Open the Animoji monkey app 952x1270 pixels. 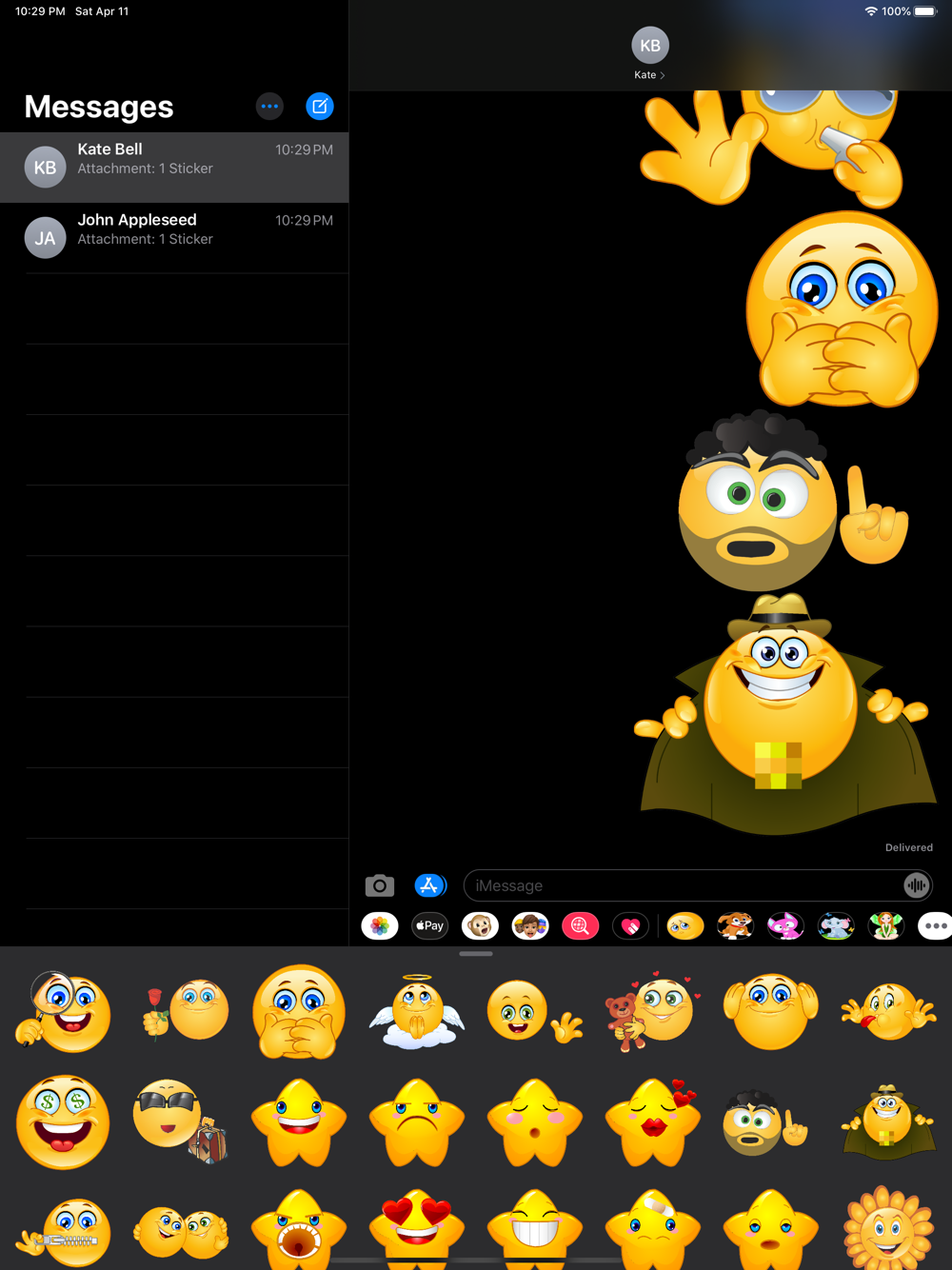480,925
